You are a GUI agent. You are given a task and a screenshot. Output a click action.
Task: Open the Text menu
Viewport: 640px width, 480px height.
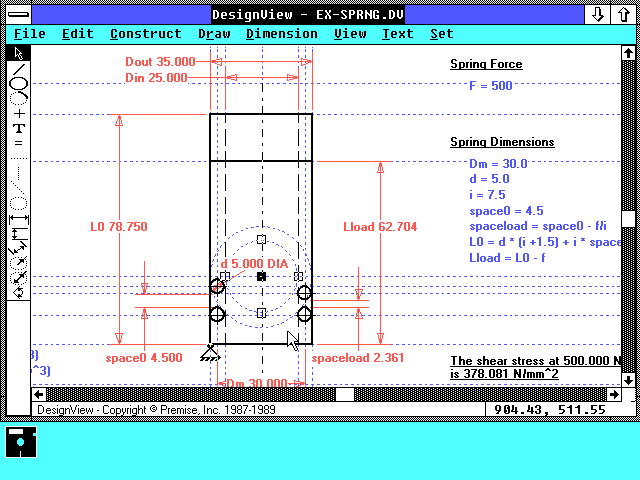(398, 34)
